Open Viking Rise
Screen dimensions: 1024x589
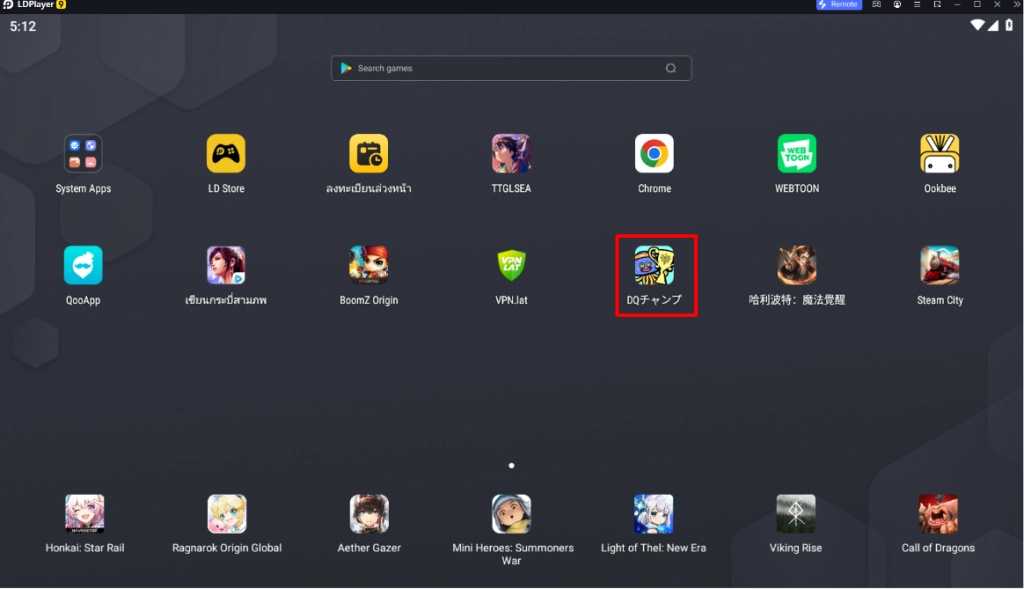(795, 514)
